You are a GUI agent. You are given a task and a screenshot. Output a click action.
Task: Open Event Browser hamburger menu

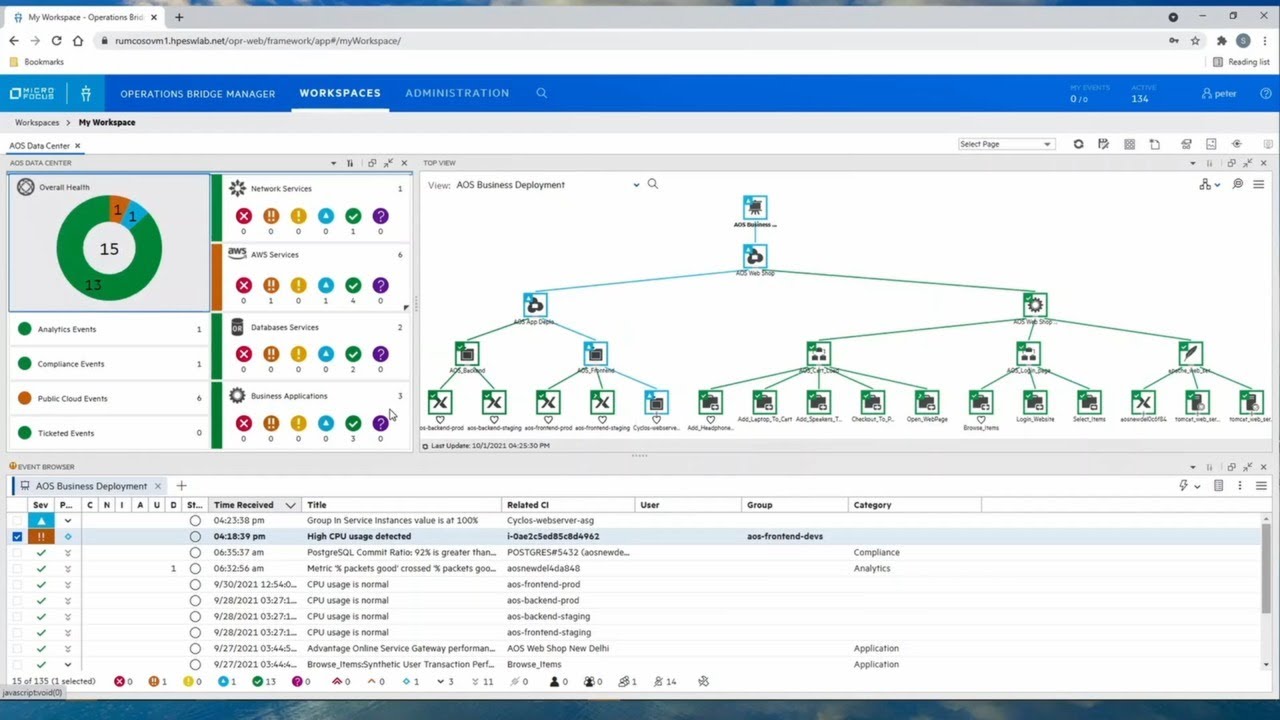[x=1261, y=486]
